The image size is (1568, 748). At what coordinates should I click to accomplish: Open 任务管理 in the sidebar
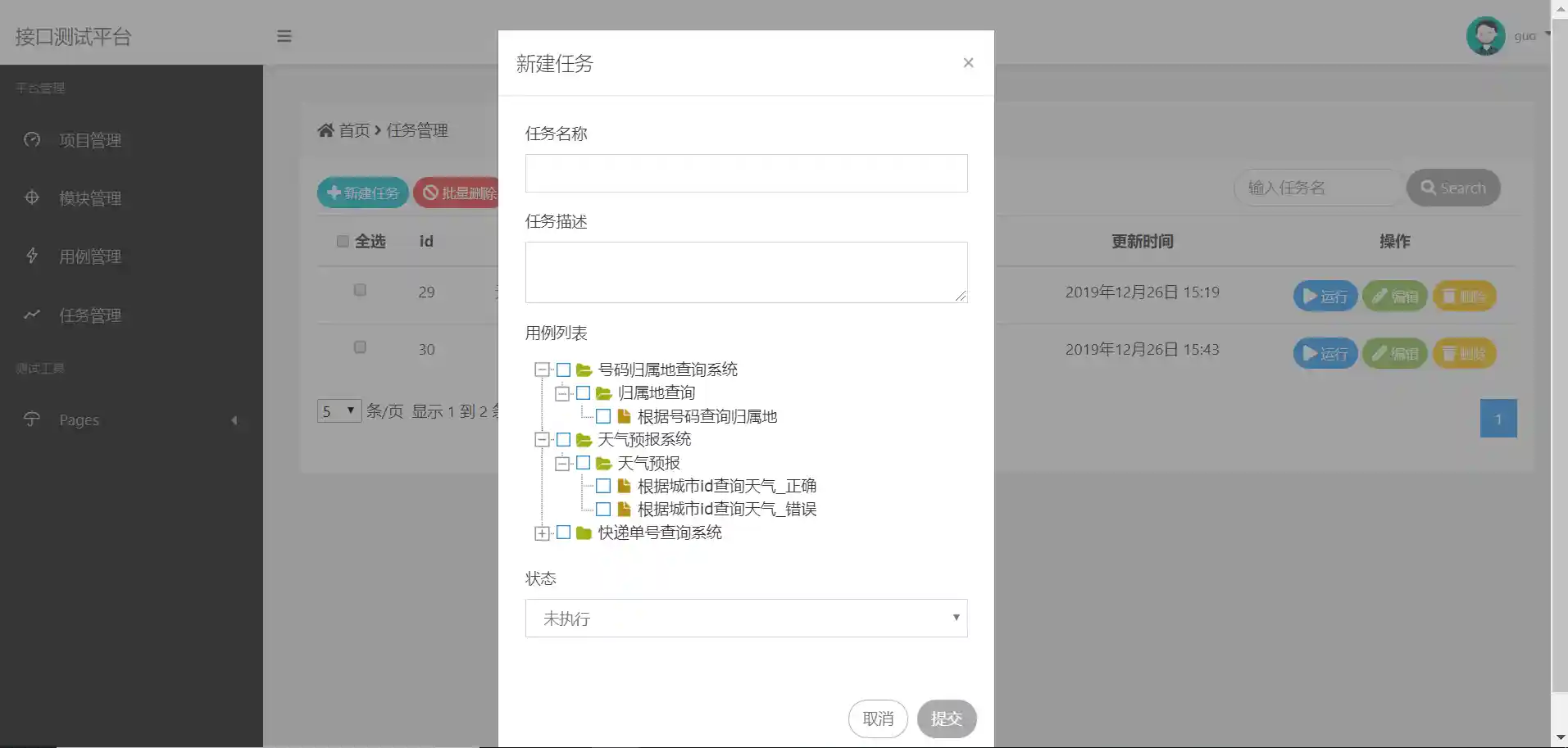90,315
